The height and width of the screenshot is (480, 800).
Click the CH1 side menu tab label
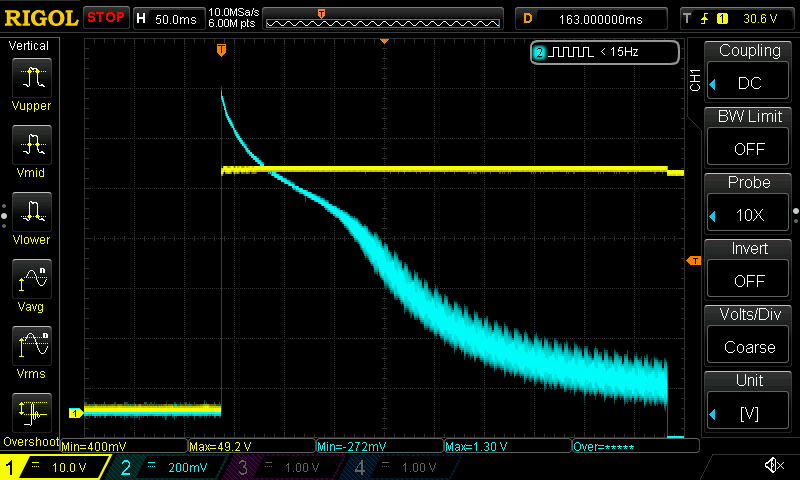point(695,80)
